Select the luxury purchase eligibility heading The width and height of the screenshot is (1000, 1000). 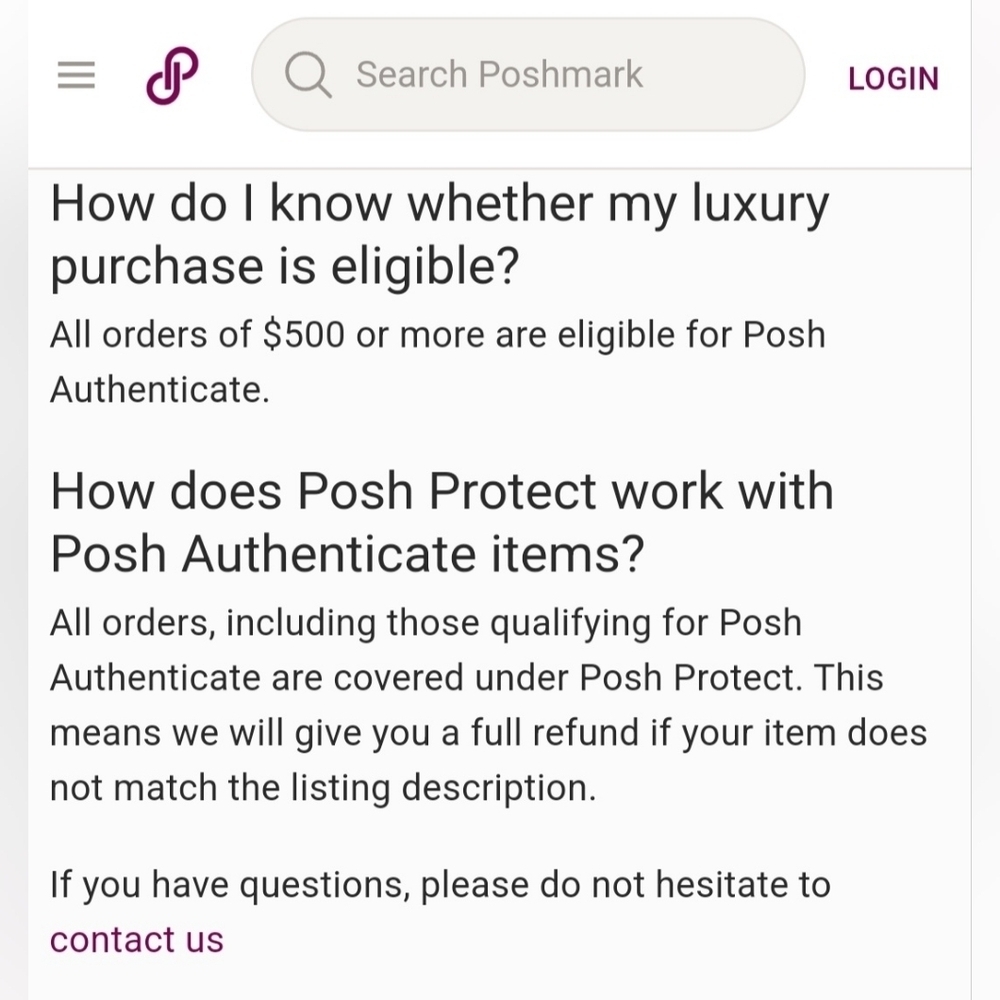click(x=439, y=234)
